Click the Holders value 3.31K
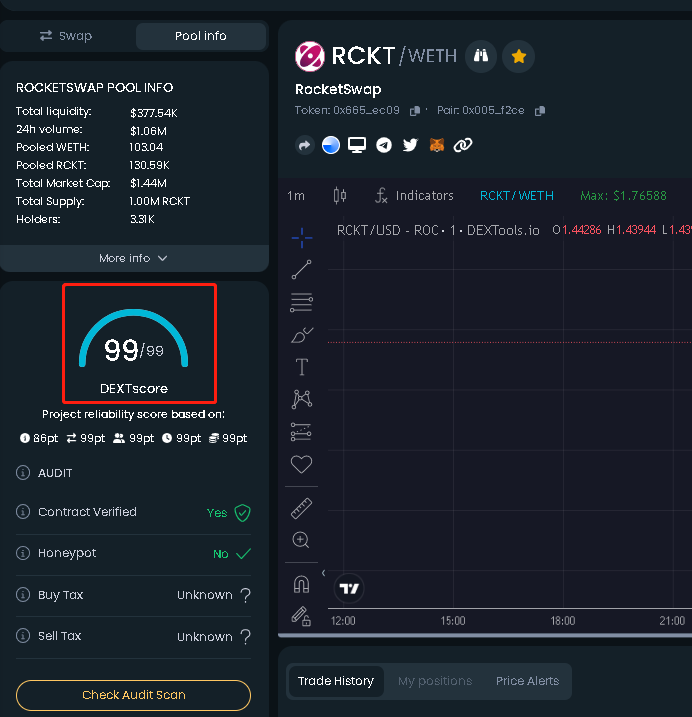Screen dimensions: 692x717 pyautogui.click(x=142, y=219)
